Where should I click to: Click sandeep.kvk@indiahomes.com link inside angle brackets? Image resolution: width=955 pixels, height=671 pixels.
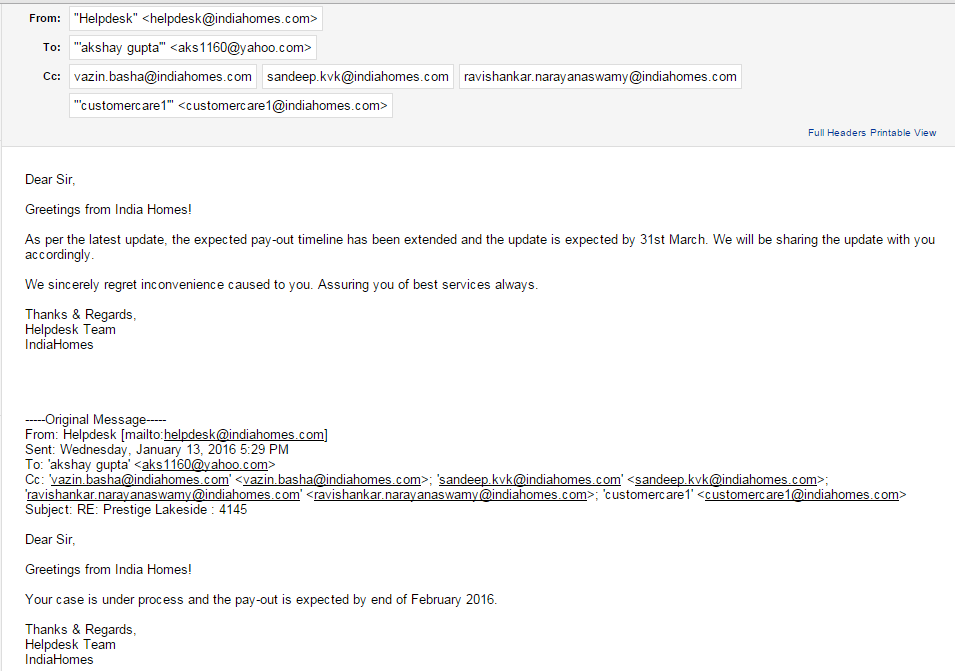coord(726,480)
